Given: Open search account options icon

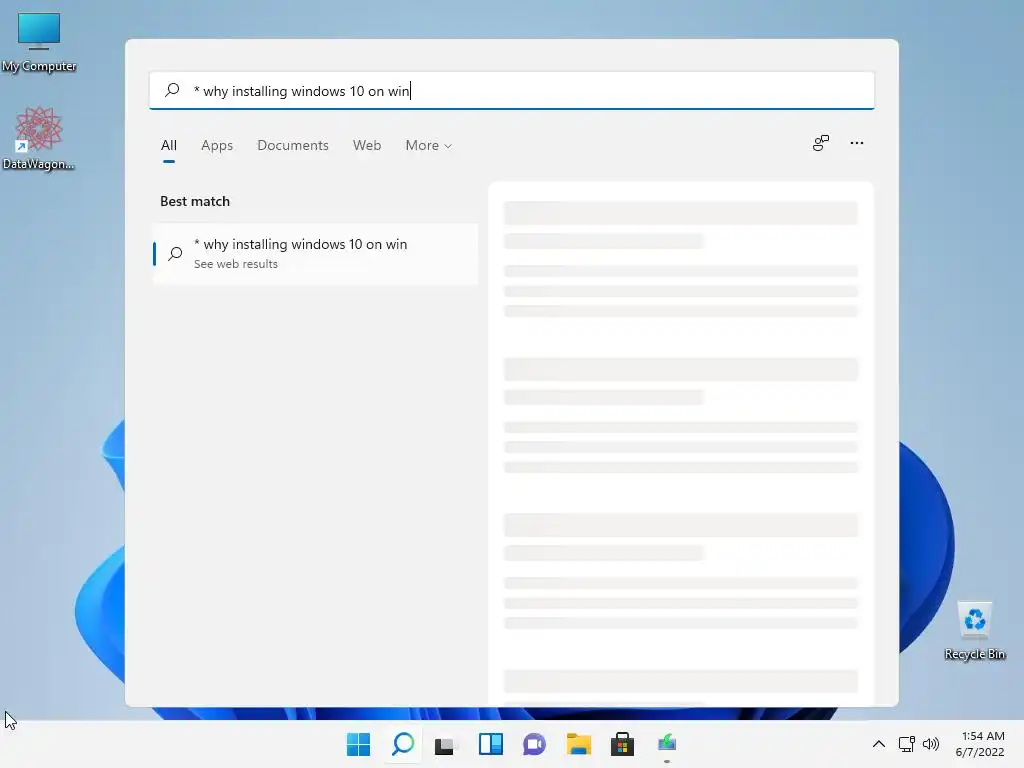Looking at the screenshot, I should point(821,143).
